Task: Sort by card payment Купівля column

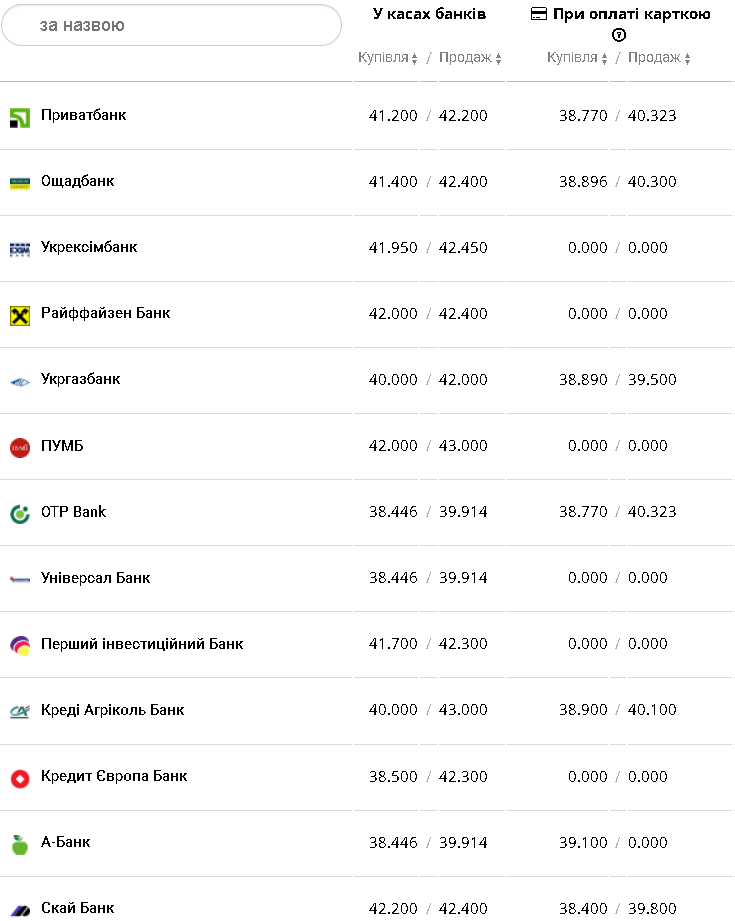Action: [577, 58]
